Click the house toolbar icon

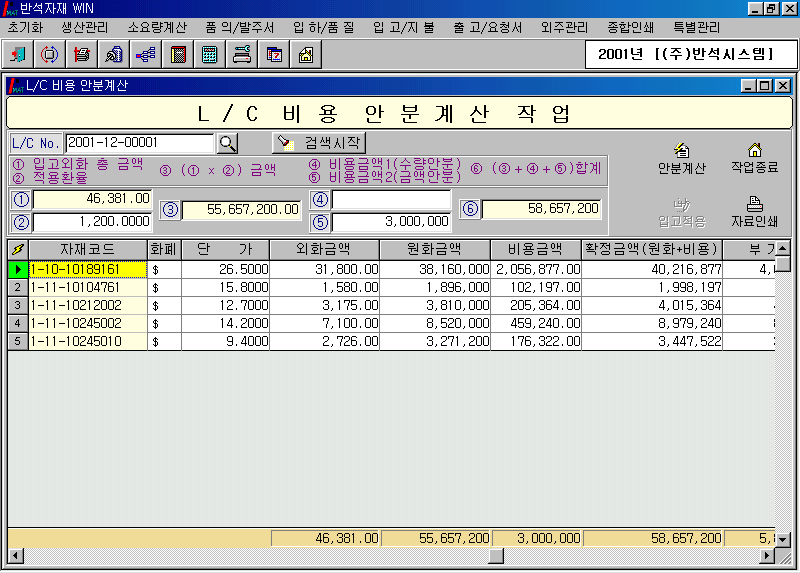click(305, 54)
